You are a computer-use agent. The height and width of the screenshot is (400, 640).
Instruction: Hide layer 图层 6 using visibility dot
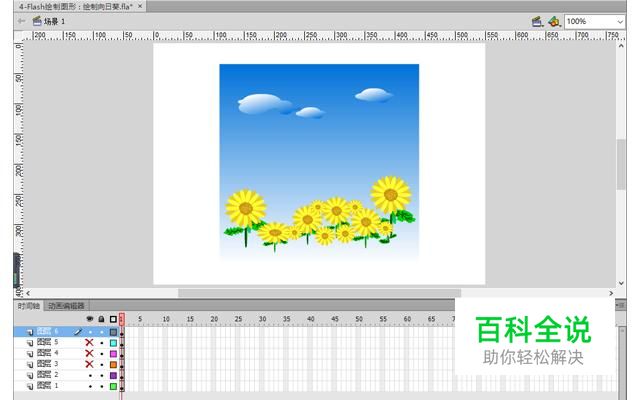(x=90, y=332)
